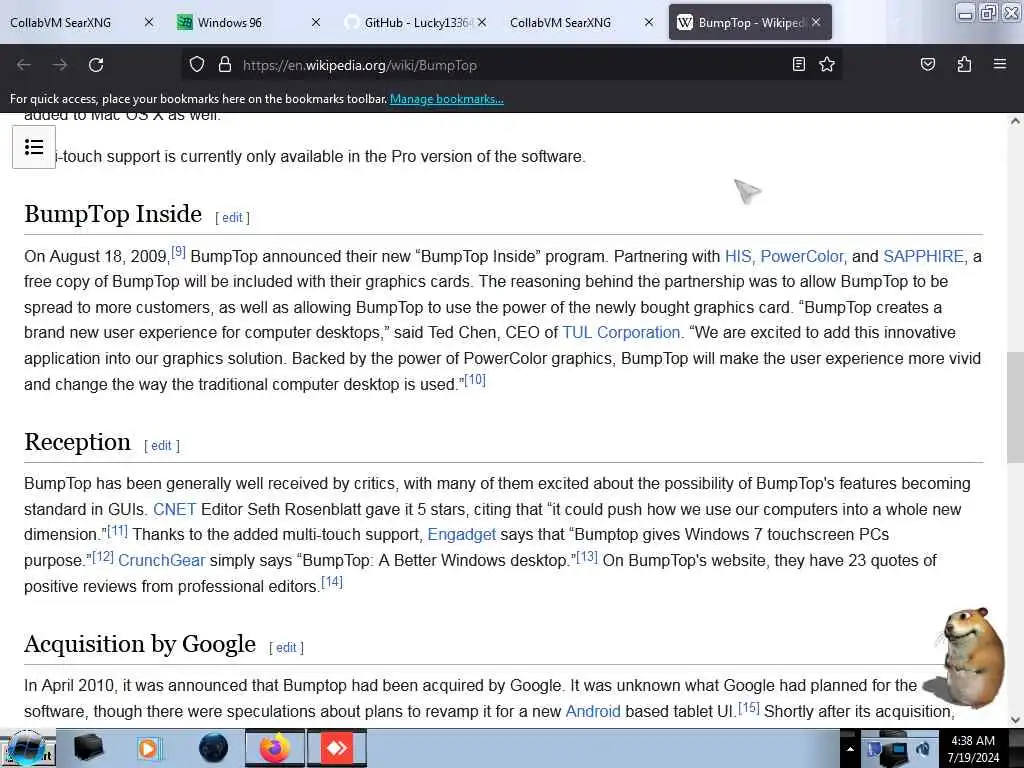Open the Extensions puzzle icon
The image size is (1024, 768).
964,64
